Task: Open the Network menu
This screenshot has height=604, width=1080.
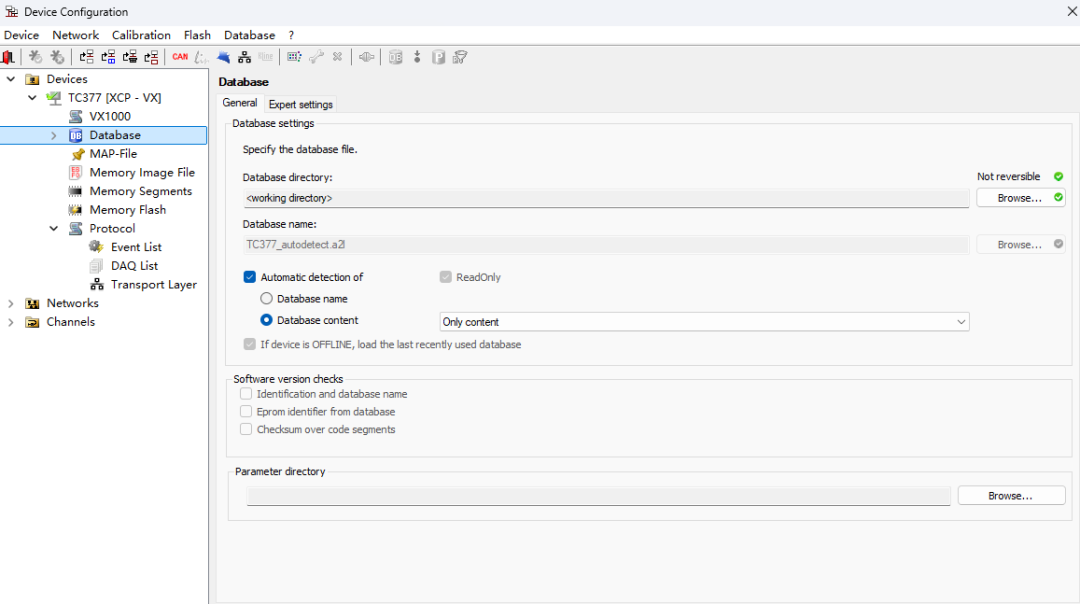Action: (x=76, y=35)
